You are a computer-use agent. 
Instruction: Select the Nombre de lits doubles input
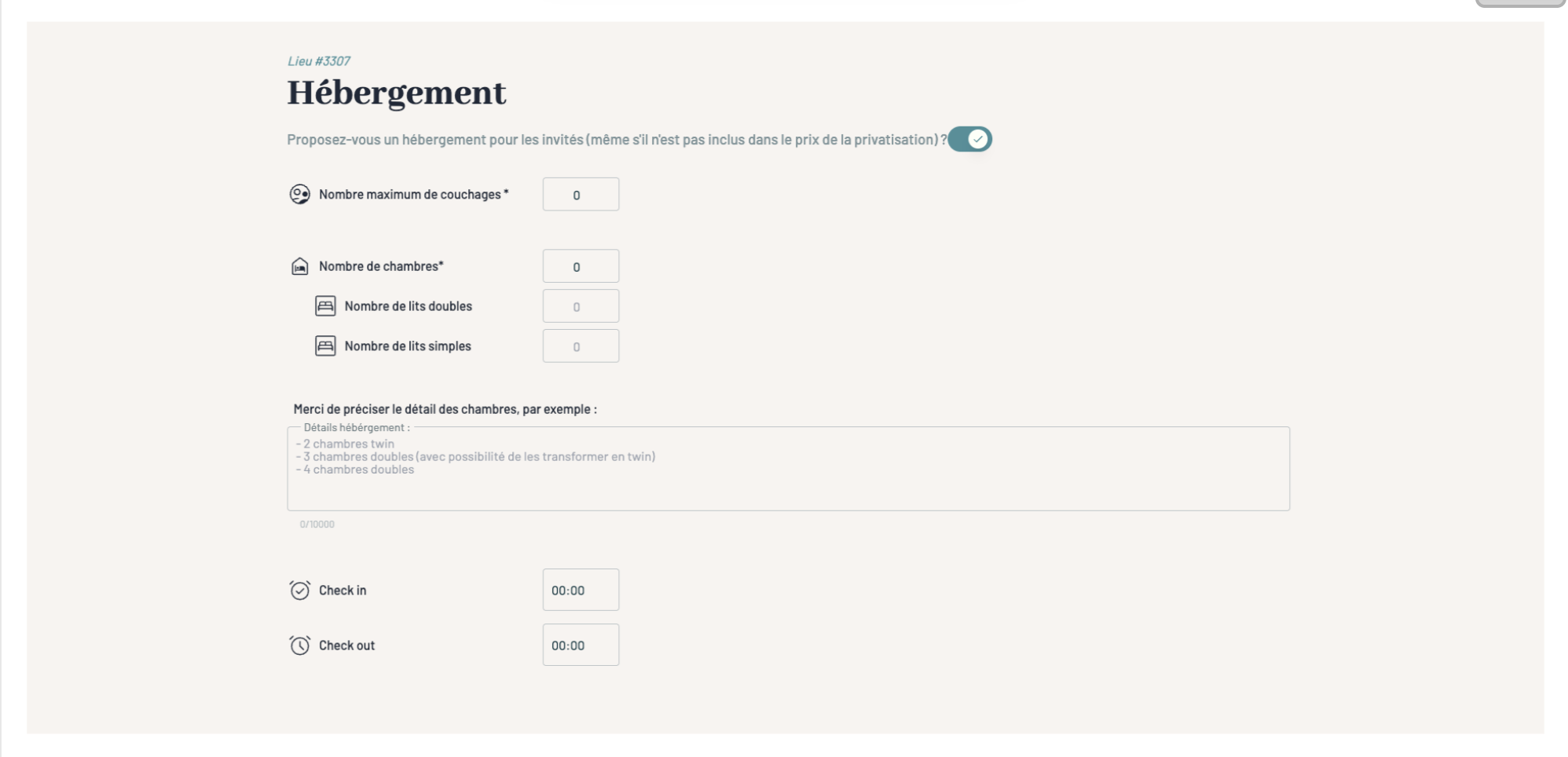[x=581, y=306]
